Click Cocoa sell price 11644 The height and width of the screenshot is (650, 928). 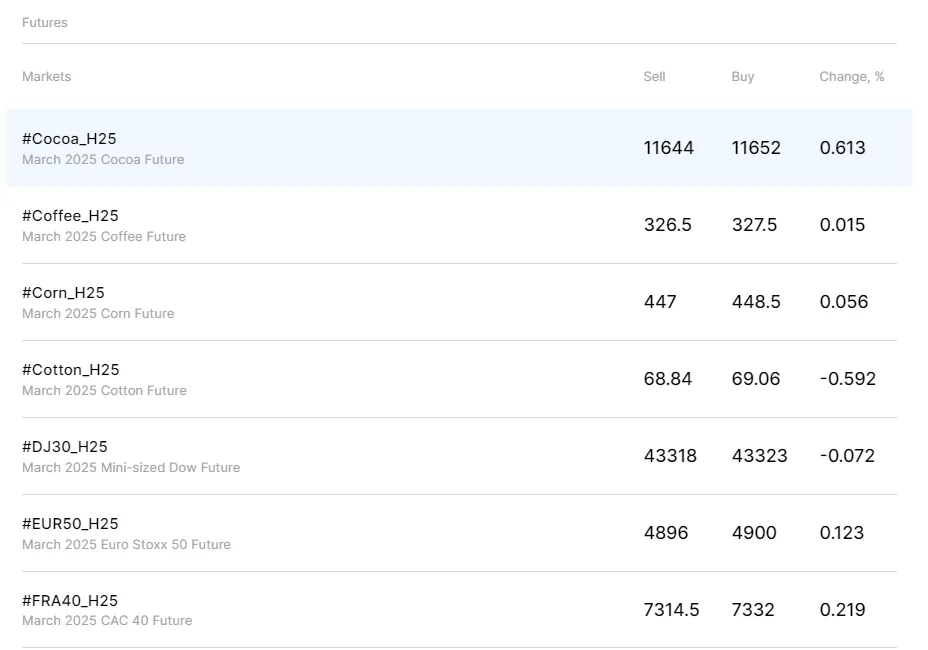click(668, 148)
